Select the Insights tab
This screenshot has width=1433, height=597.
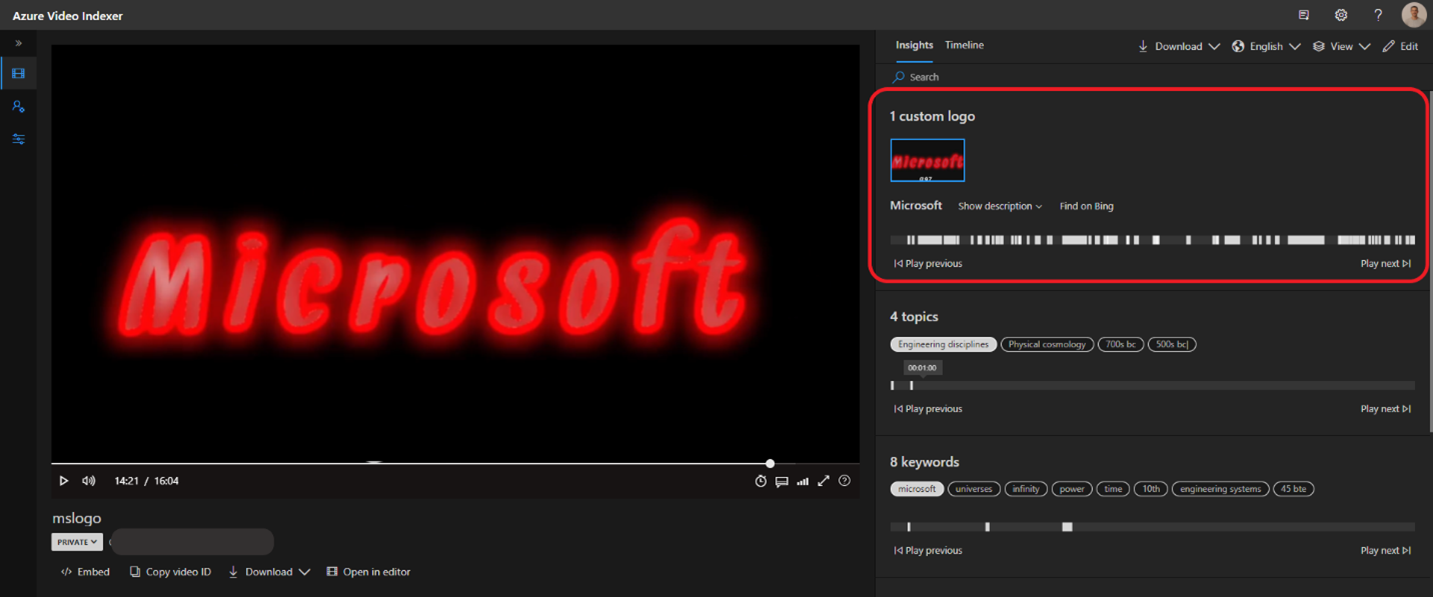coord(914,45)
